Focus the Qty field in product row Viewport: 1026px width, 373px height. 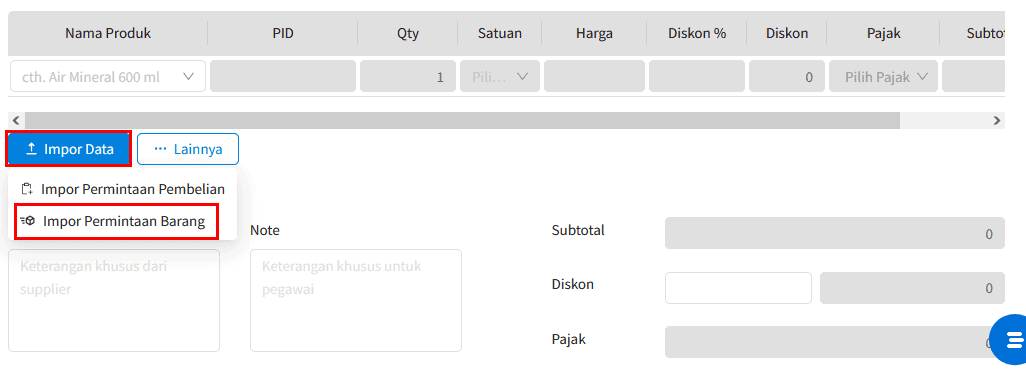tap(408, 77)
